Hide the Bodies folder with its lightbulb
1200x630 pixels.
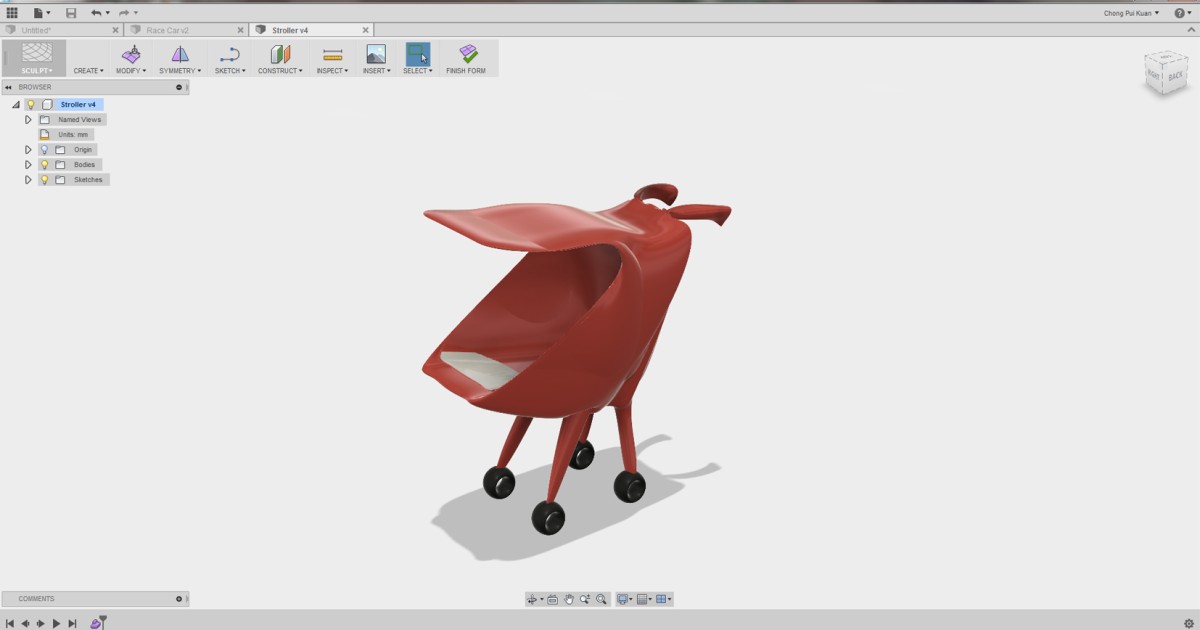(45, 164)
